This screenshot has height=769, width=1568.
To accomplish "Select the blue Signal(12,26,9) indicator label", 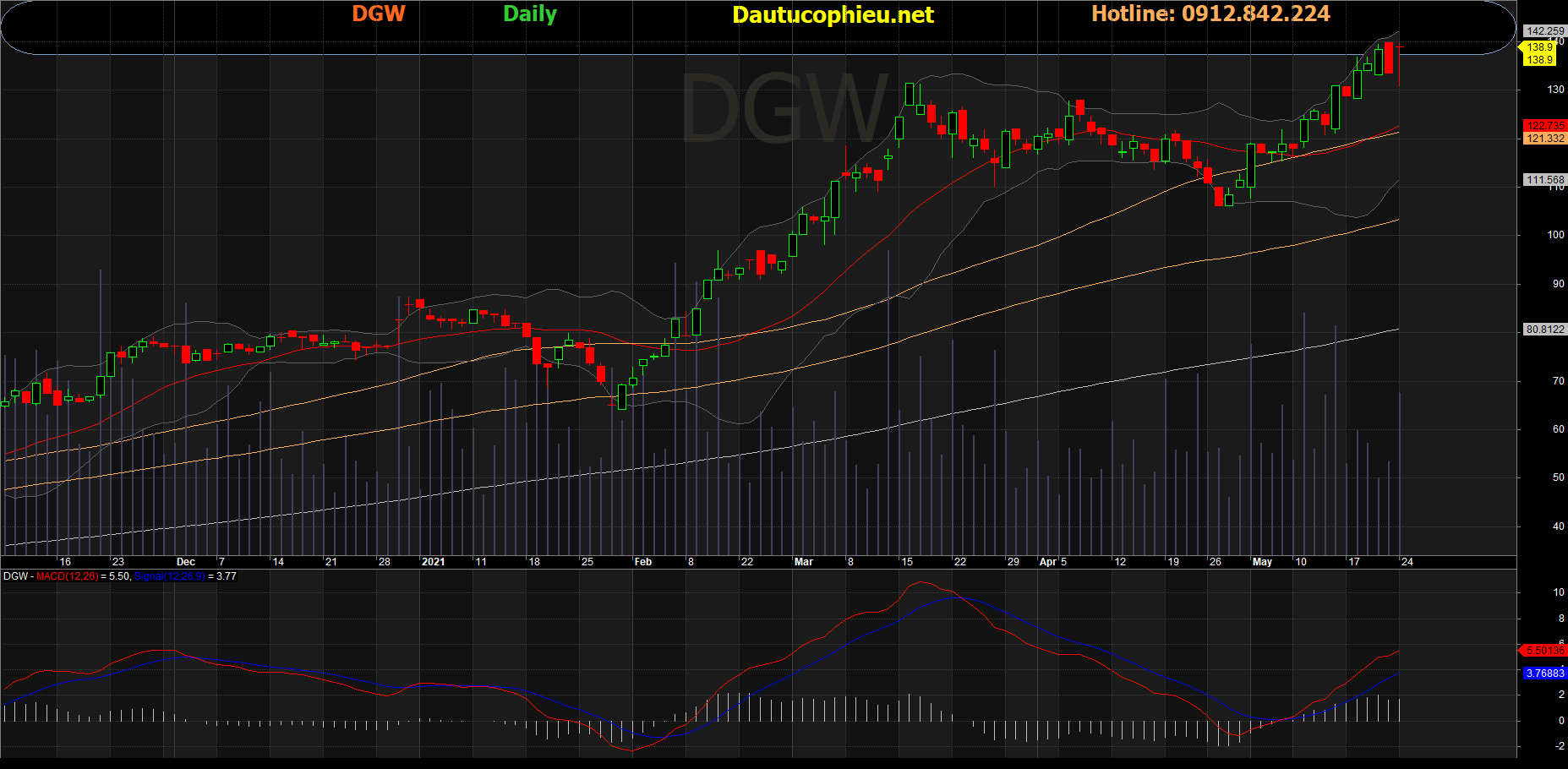I will click(x=169, y=576).
